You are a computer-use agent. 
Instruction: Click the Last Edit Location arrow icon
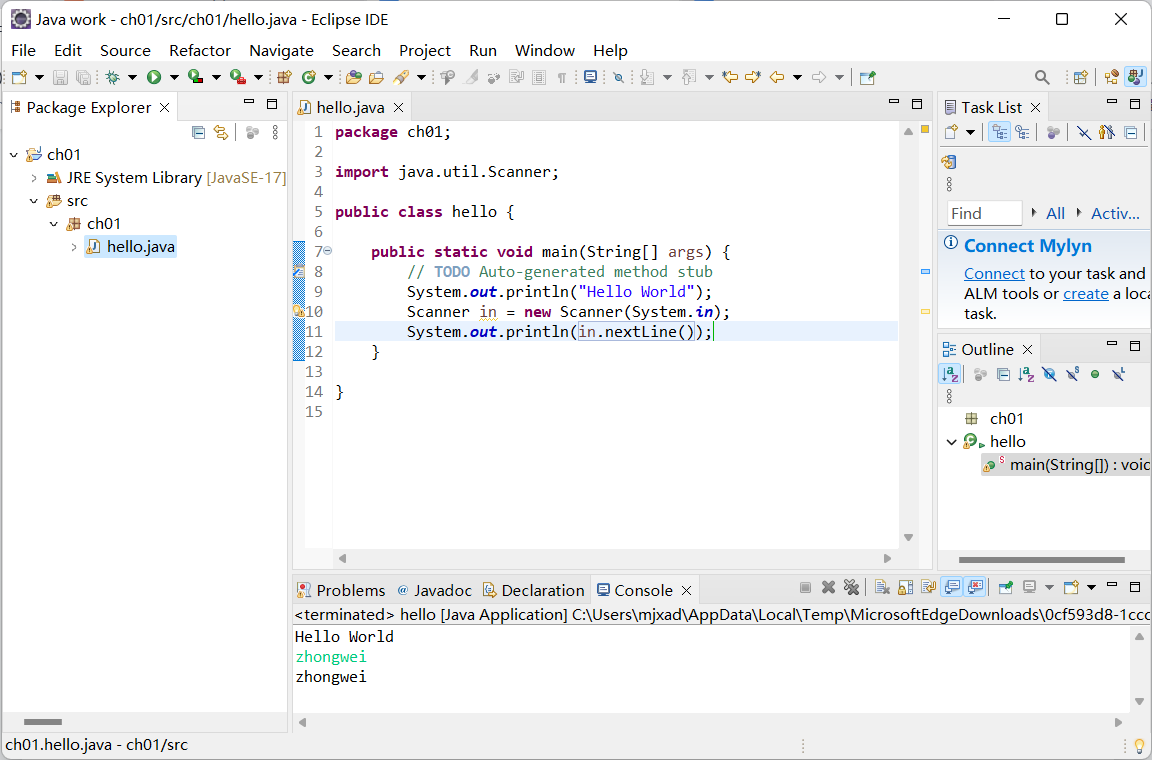point(730,77)
